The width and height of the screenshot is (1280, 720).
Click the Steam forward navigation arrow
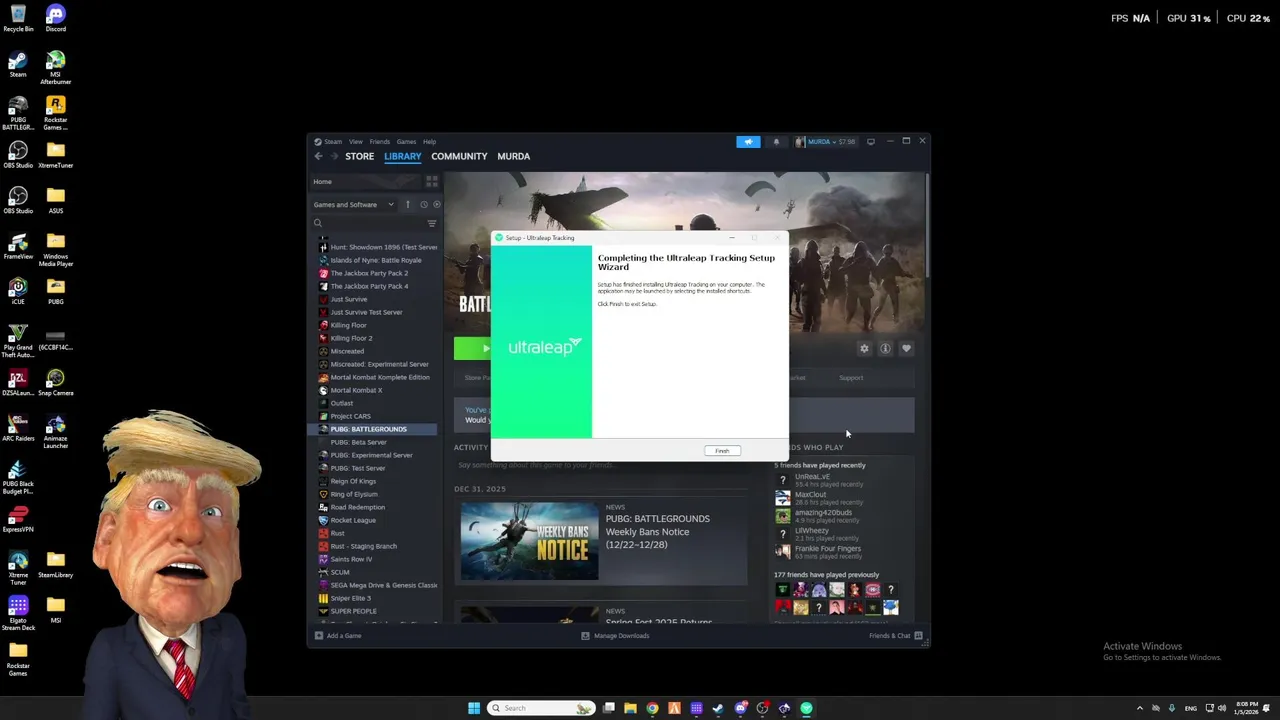pyautogui.click(x=334, y=156)
